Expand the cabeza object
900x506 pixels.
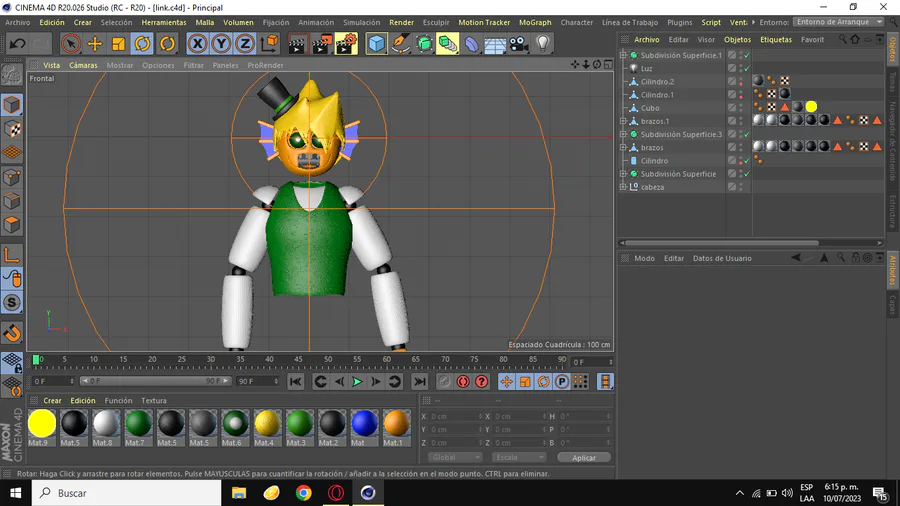tap(623, 187)
